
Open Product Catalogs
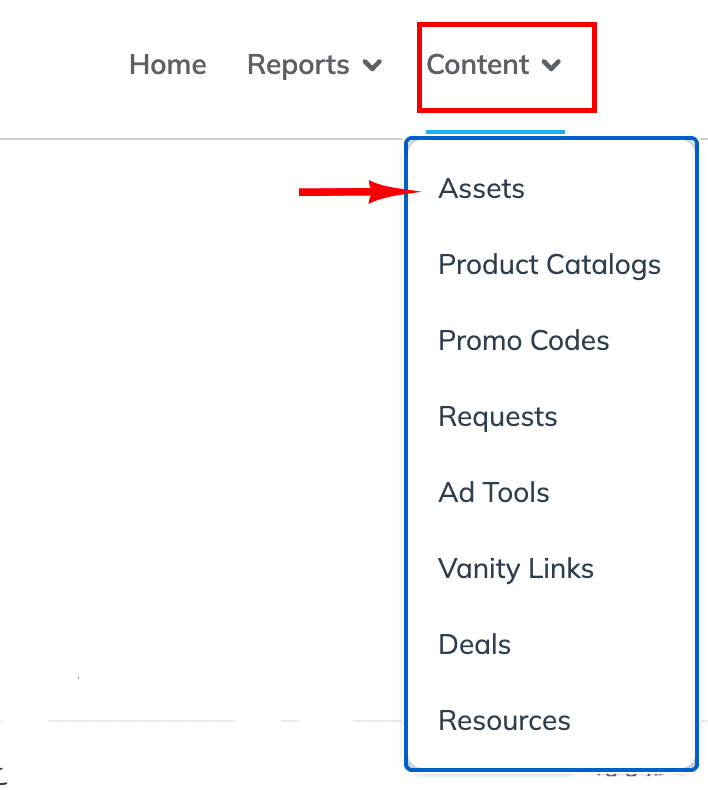coord(549,265)
